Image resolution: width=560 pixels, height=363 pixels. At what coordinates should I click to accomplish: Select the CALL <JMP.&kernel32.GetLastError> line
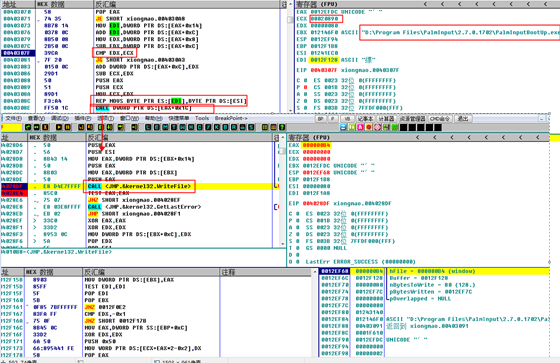(145, 207)
